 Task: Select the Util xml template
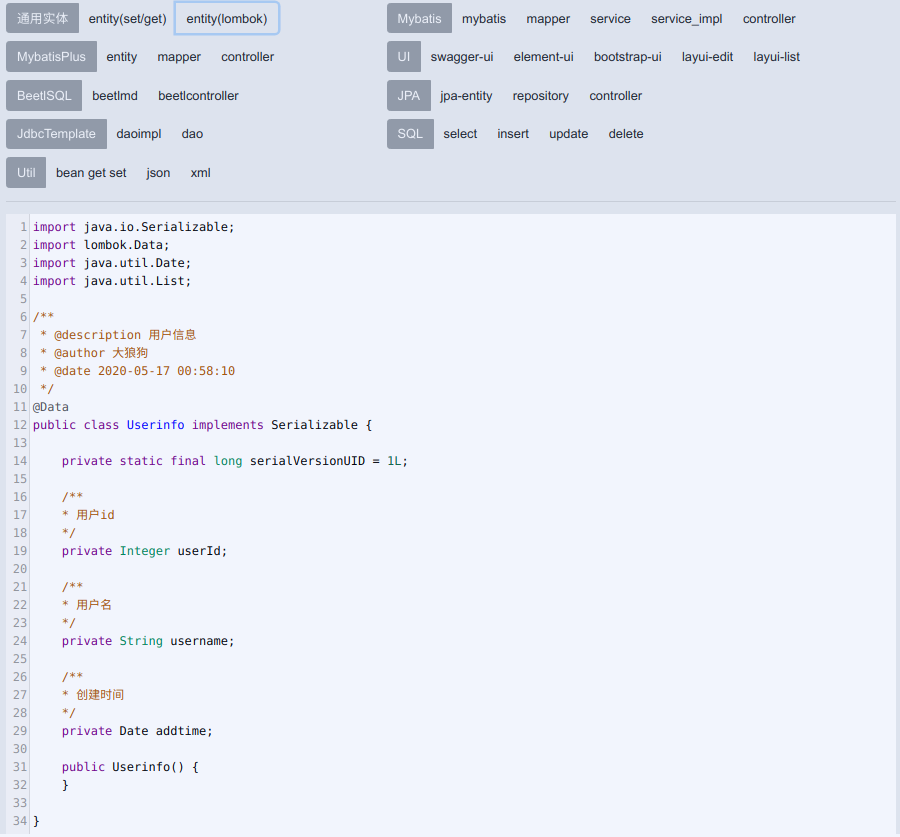(x=200, y=173)
